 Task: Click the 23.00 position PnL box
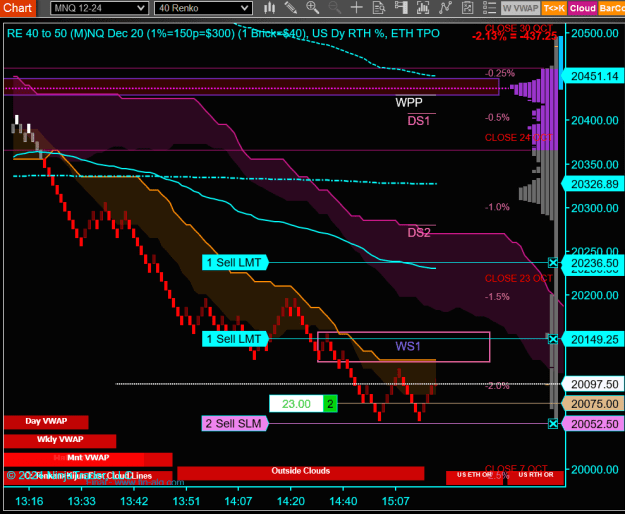pos(296,404)
